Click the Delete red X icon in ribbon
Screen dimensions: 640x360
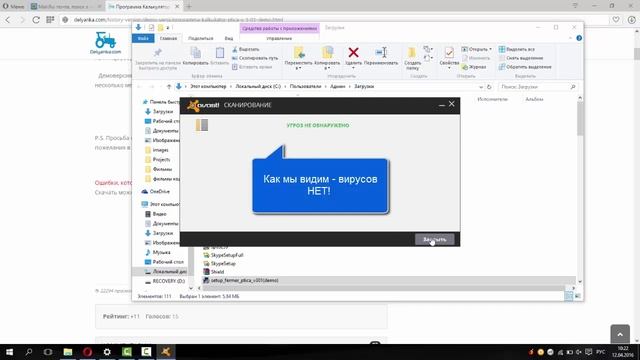click(353, 52)
